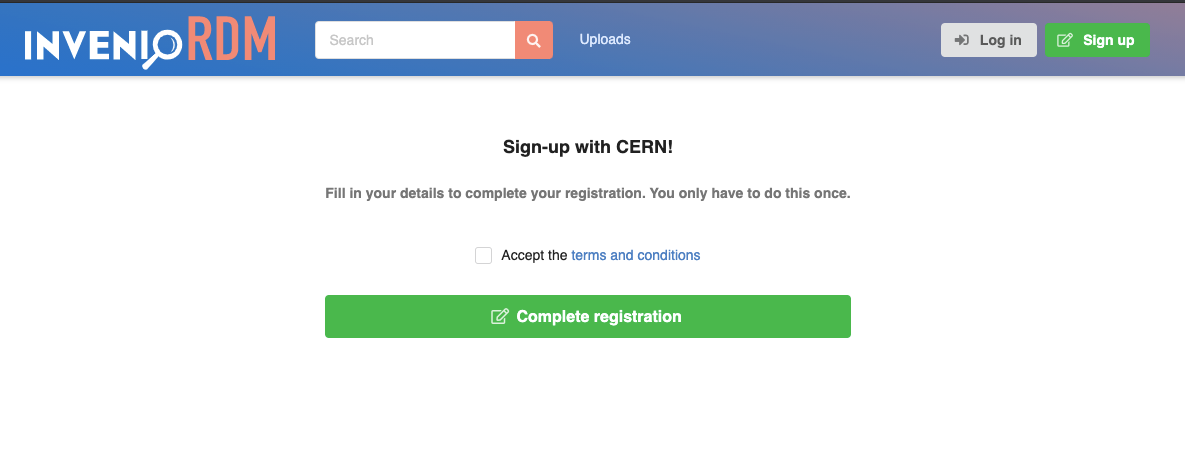Click the green Sign up button text
Screen dimensions: 1185x471
click(x=1109, y=40)
